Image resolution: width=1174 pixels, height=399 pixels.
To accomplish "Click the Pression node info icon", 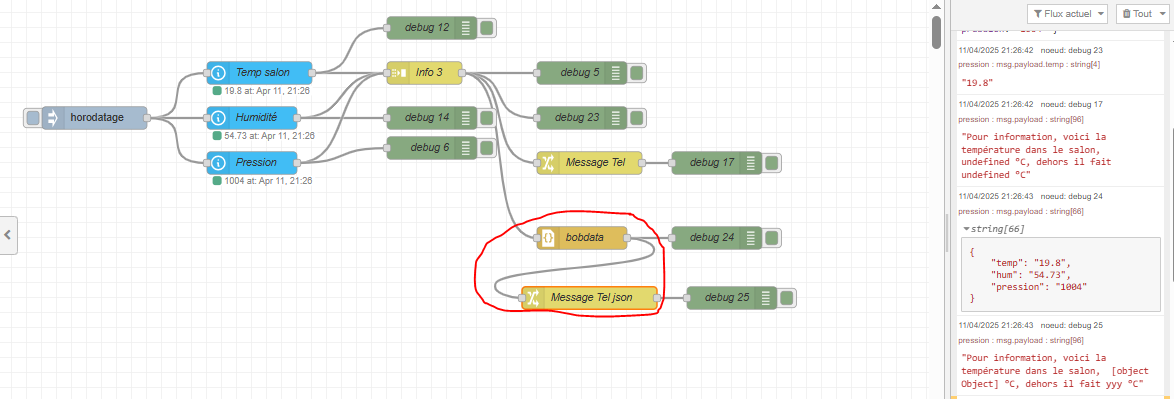I will coord(219,162).
